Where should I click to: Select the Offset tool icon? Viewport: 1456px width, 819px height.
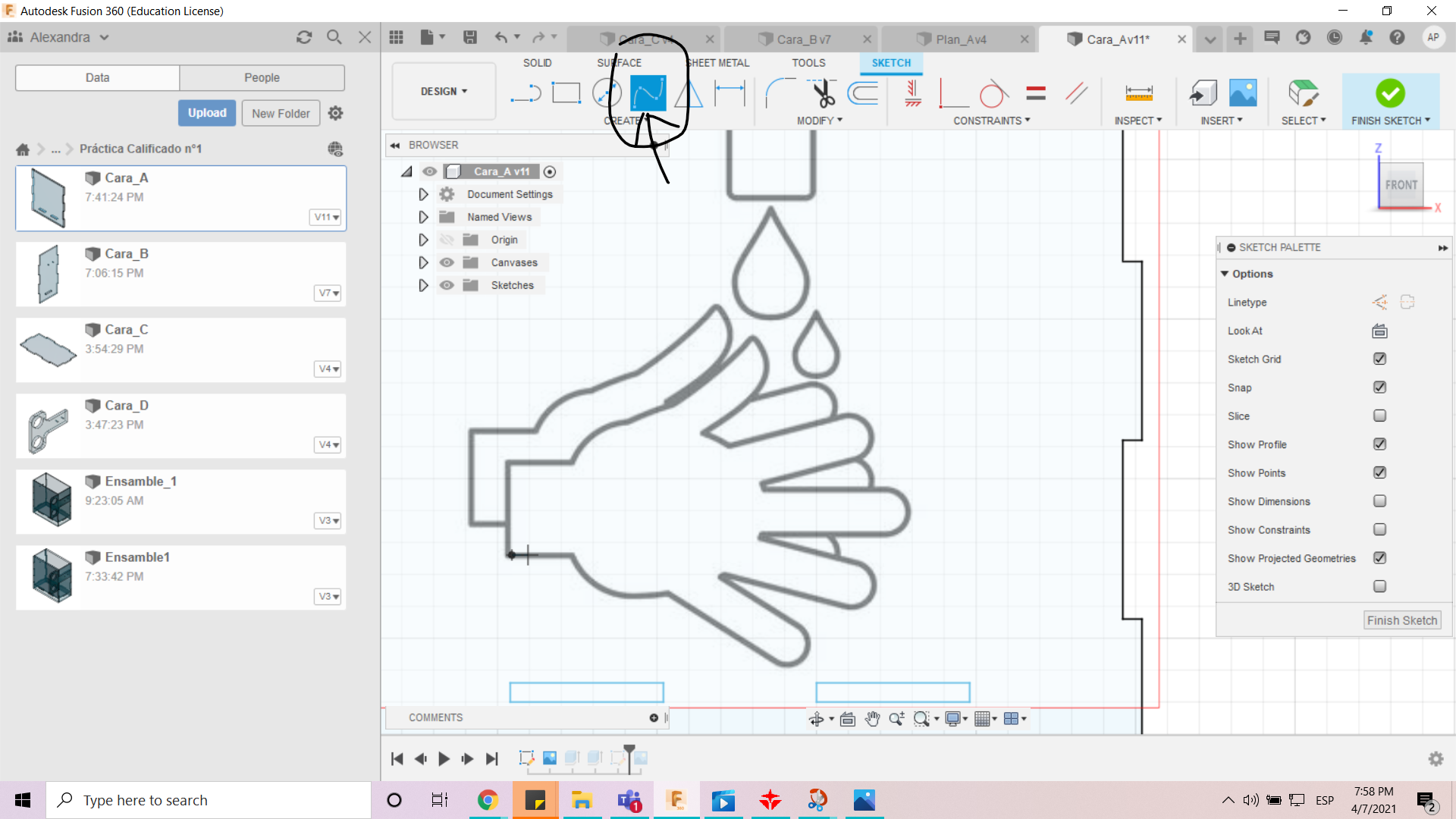[x=863, y=93]
